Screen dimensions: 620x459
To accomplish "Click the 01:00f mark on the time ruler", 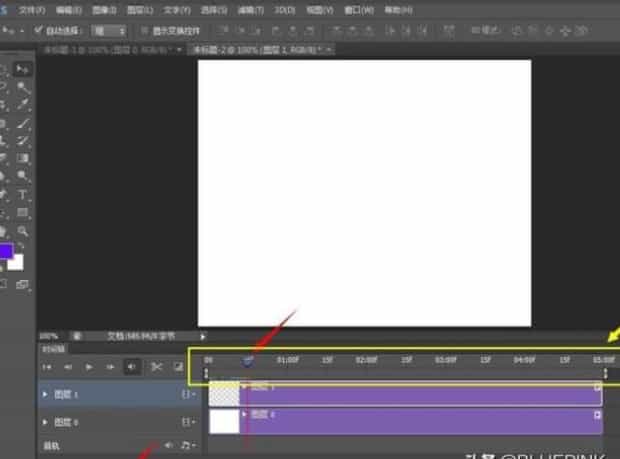I will pos(288,358).
